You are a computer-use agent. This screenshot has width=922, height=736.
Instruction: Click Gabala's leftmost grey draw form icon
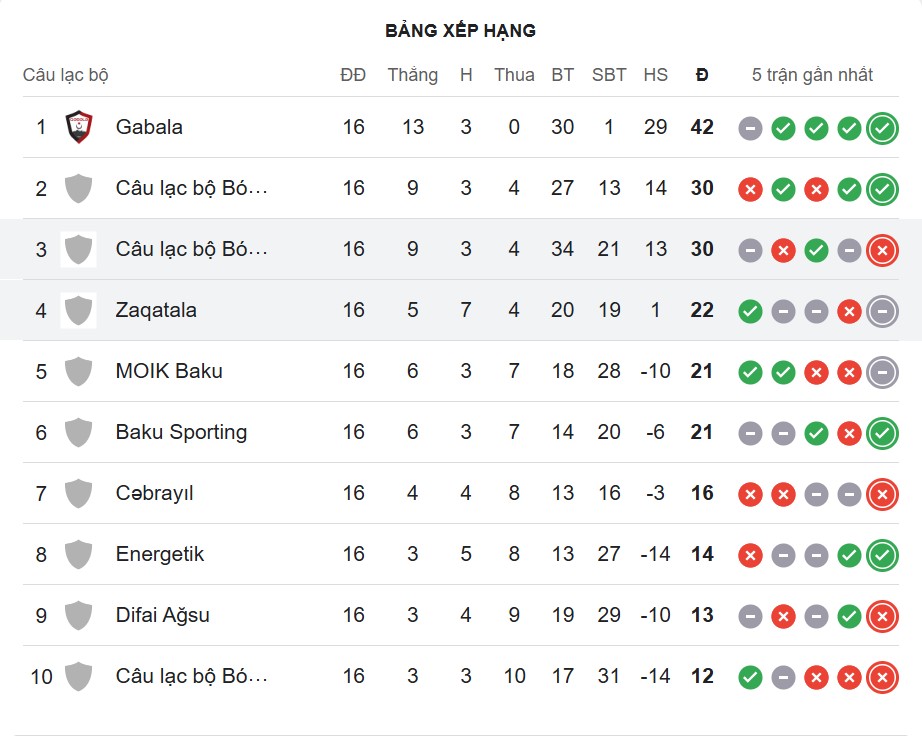tap(750, 128)
